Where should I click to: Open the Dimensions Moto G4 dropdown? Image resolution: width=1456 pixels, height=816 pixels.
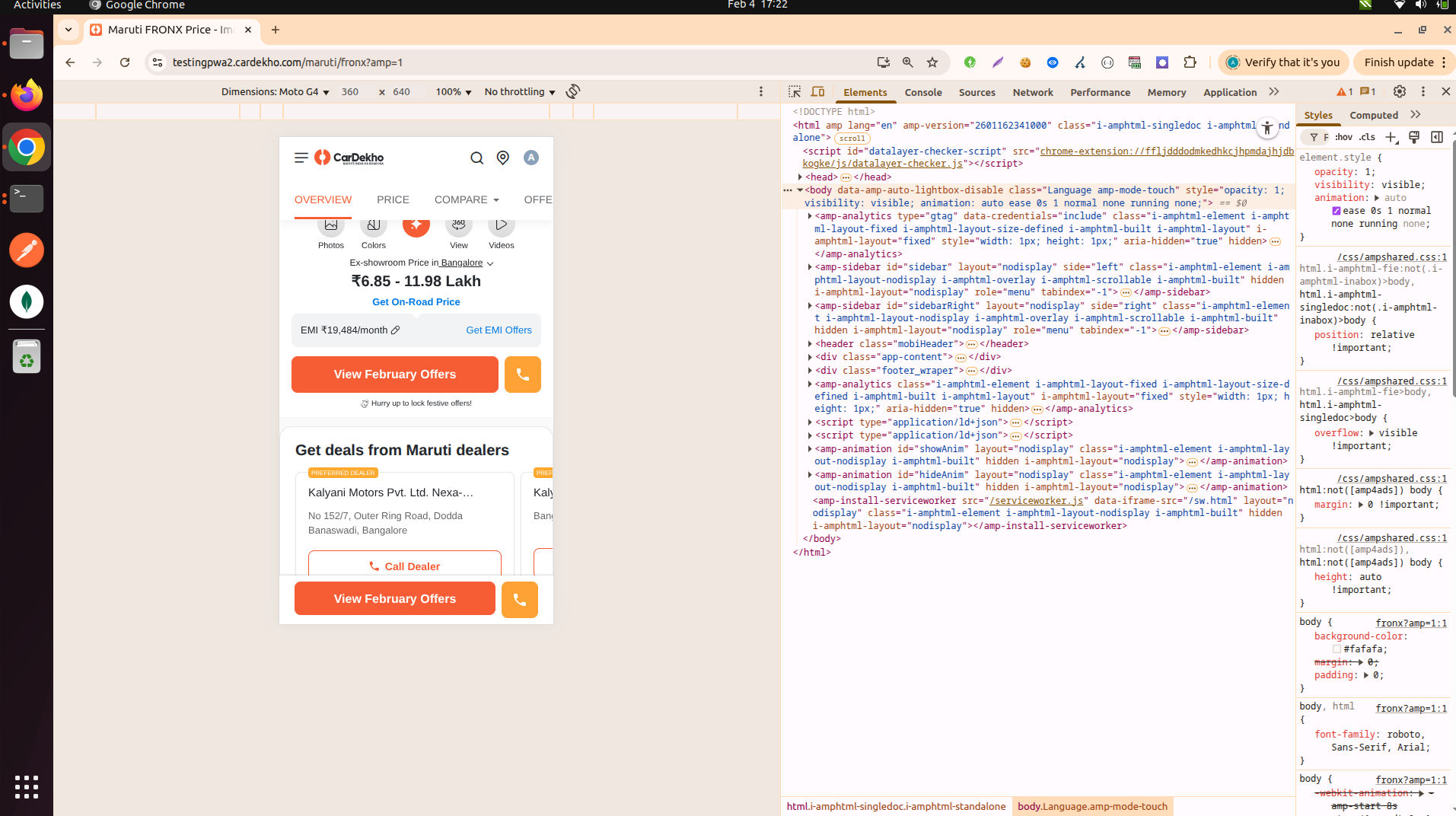point(276,91)
